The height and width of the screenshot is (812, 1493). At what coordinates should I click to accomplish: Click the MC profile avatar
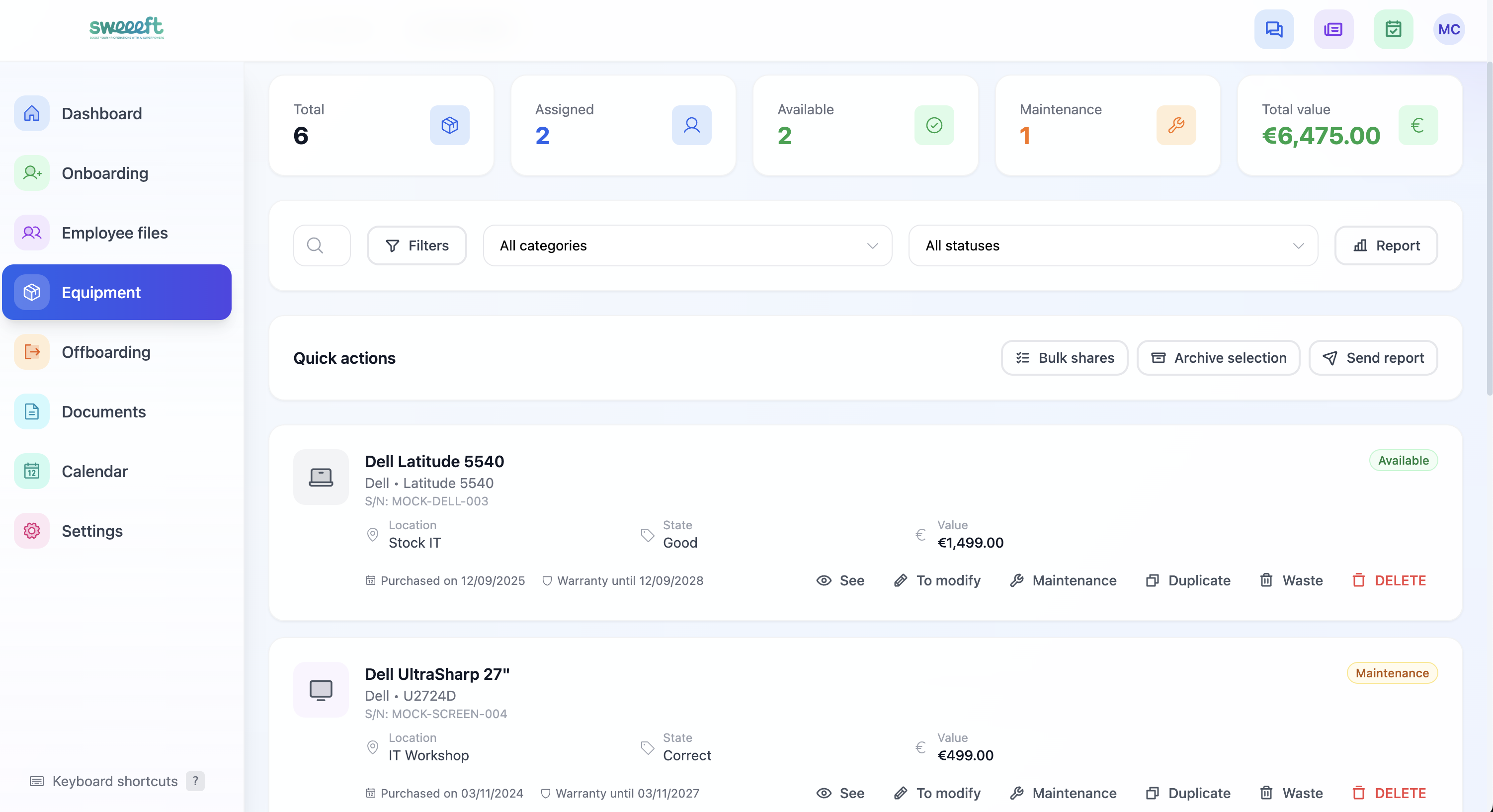1448,29
